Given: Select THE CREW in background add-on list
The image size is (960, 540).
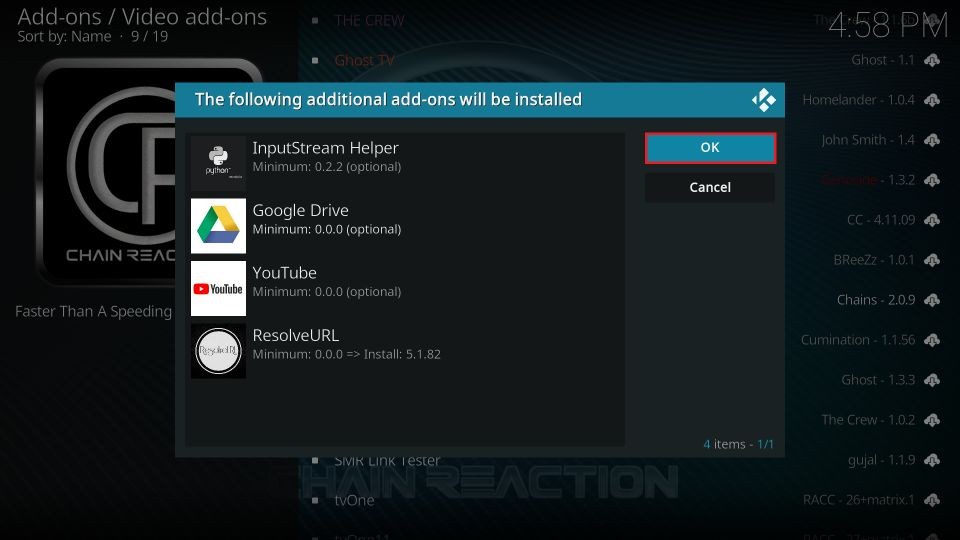Looking at the screenshot, I should (x=369, y=21).
